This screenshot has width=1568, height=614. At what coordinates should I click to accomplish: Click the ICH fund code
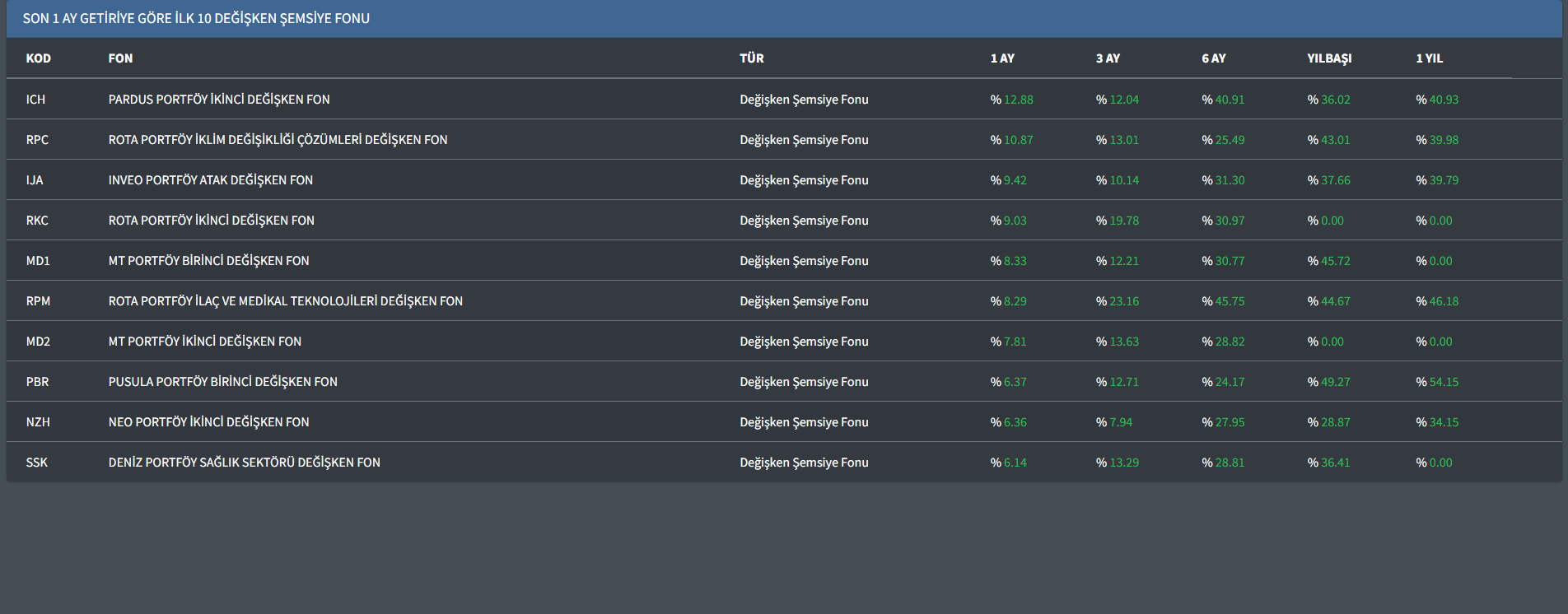(35, 100)
